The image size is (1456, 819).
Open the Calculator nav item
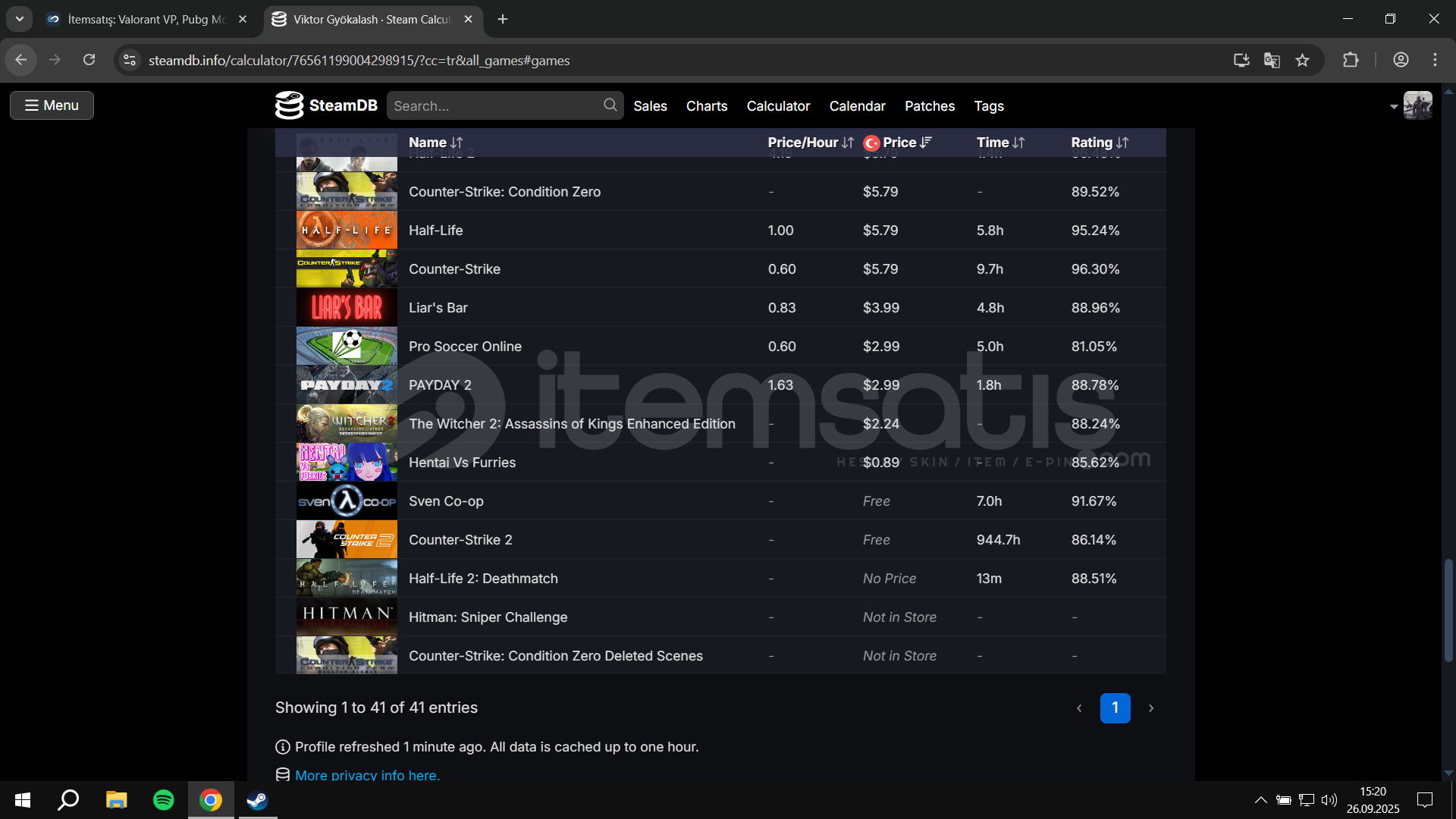point(778,106)
